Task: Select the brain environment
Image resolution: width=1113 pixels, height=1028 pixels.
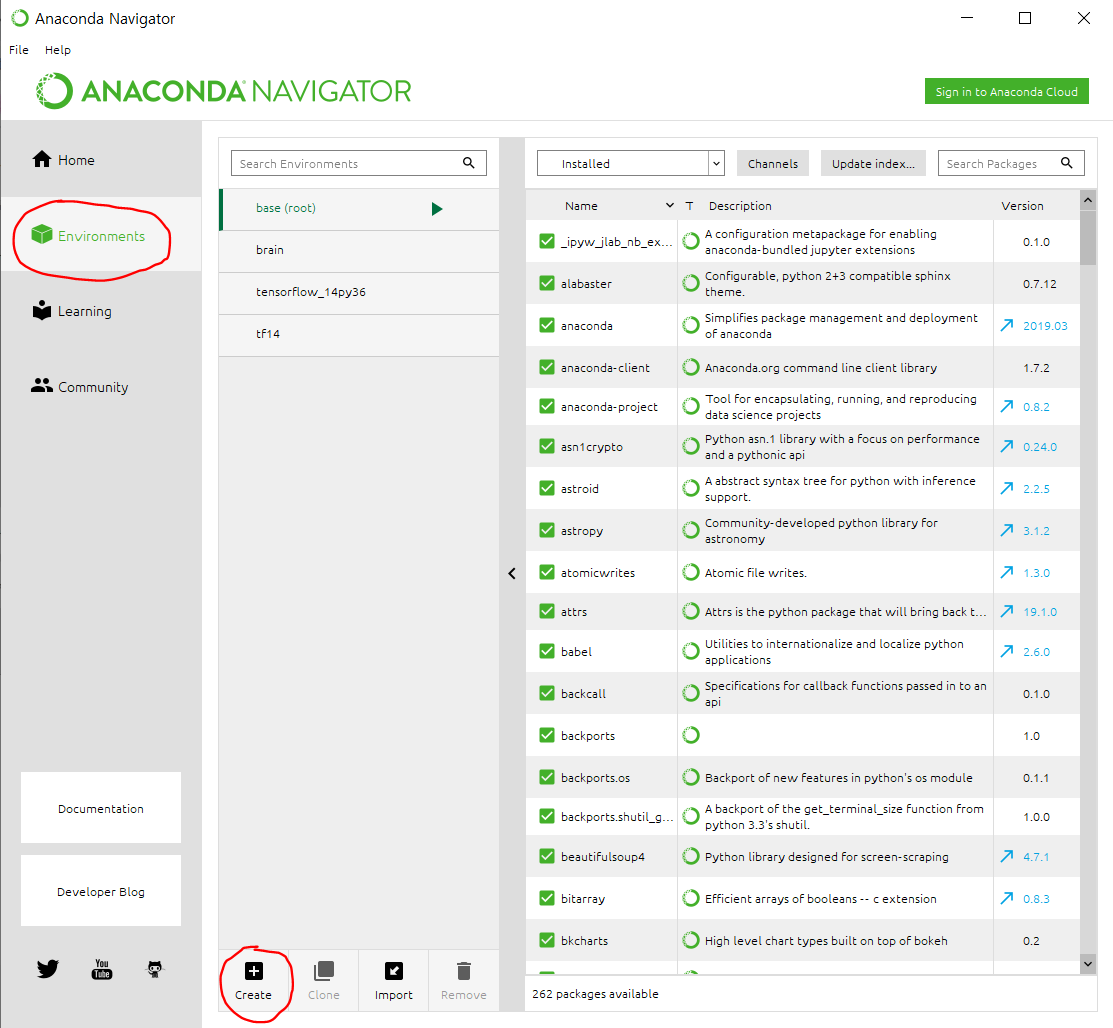Action: click(359, 250)
